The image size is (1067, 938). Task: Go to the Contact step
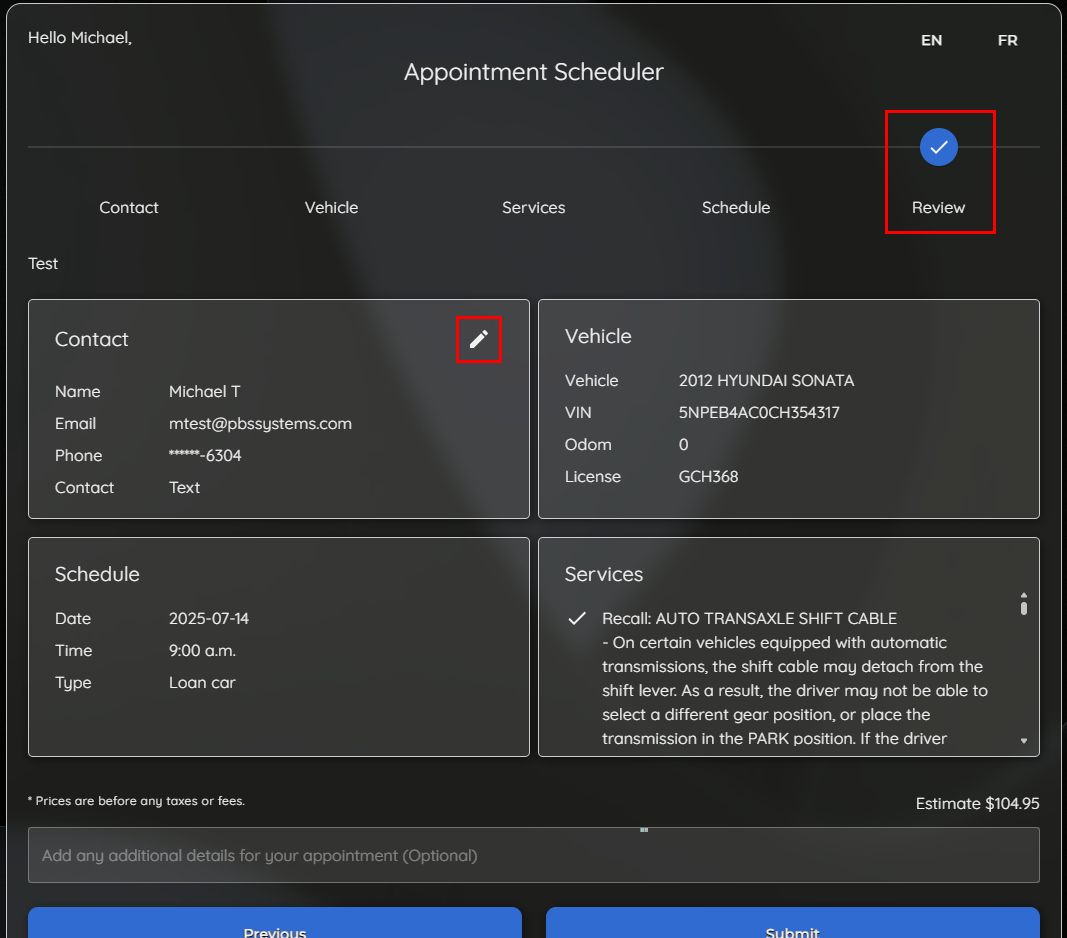coord(129,208)
